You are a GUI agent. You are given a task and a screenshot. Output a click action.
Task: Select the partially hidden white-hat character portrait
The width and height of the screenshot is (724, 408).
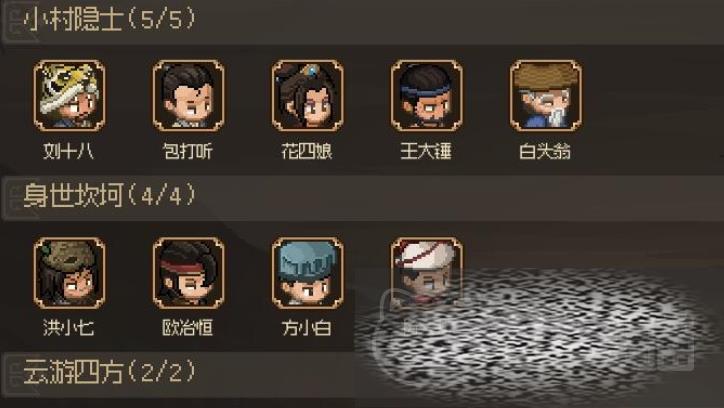pyautogui.click(x=427, y=272)
